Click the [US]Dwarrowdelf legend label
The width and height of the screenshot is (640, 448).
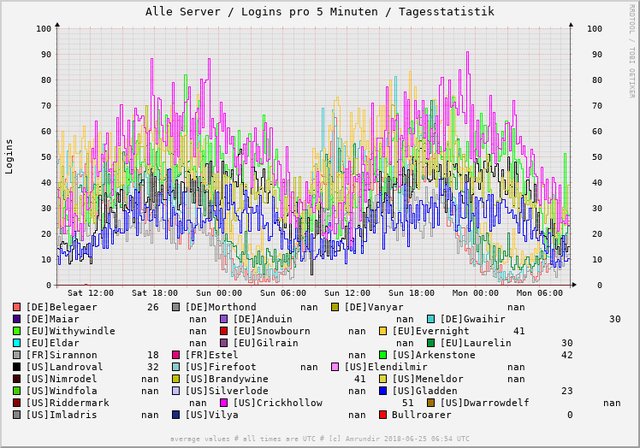483,403
